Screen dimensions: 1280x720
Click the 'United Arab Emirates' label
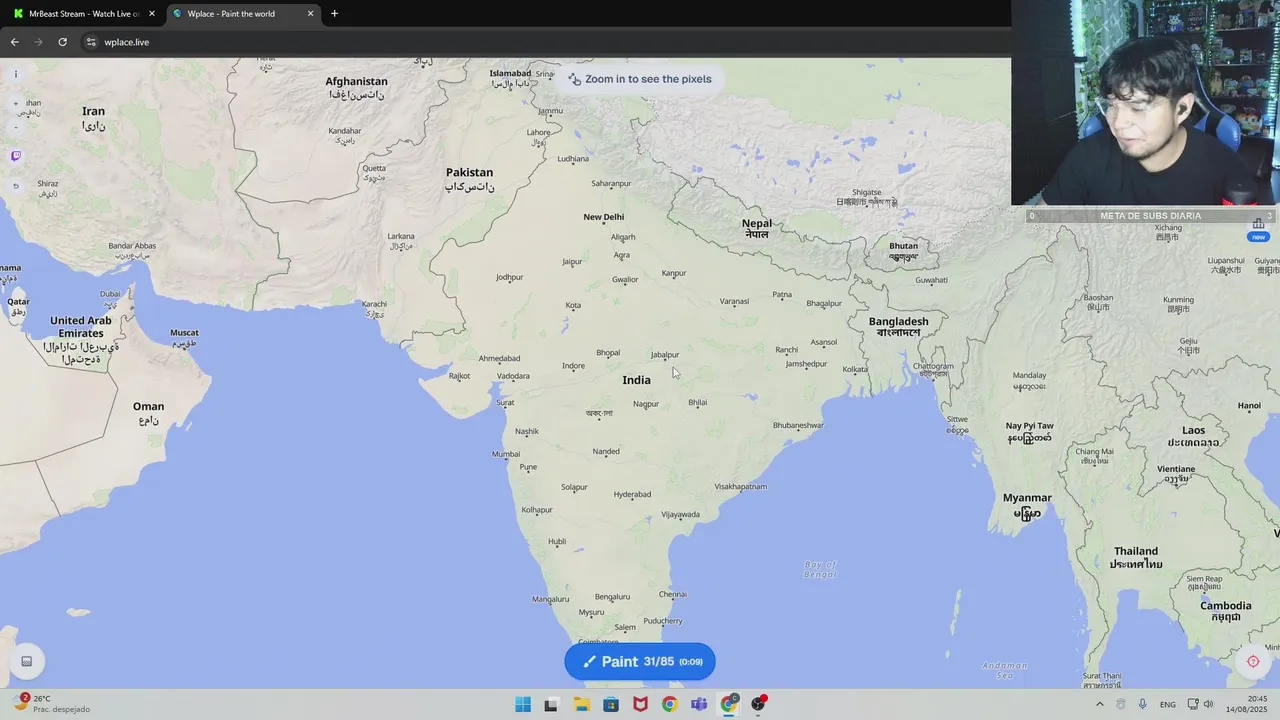point(81,327)
